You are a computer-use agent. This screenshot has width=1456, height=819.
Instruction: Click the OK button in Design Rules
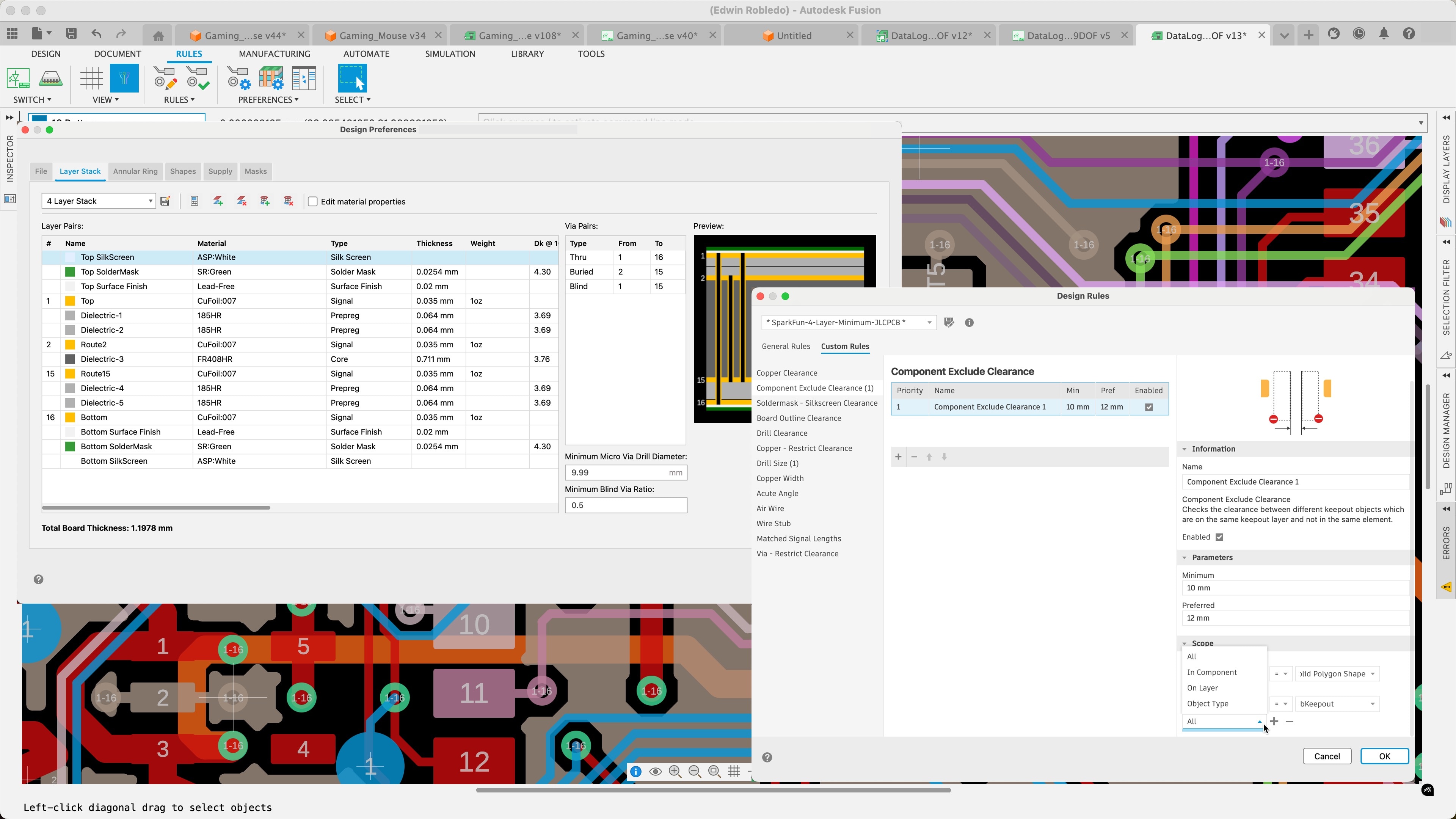1385,756
